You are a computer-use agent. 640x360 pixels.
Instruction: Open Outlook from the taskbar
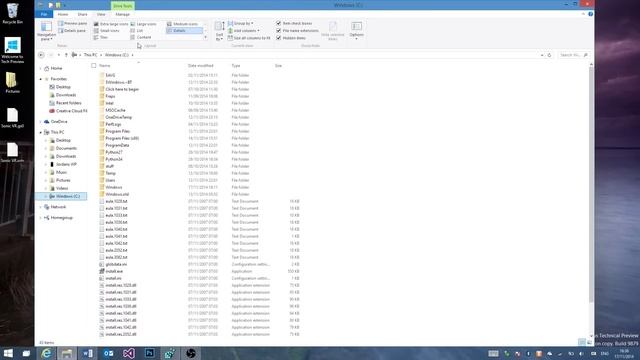(x=108, y=353)
